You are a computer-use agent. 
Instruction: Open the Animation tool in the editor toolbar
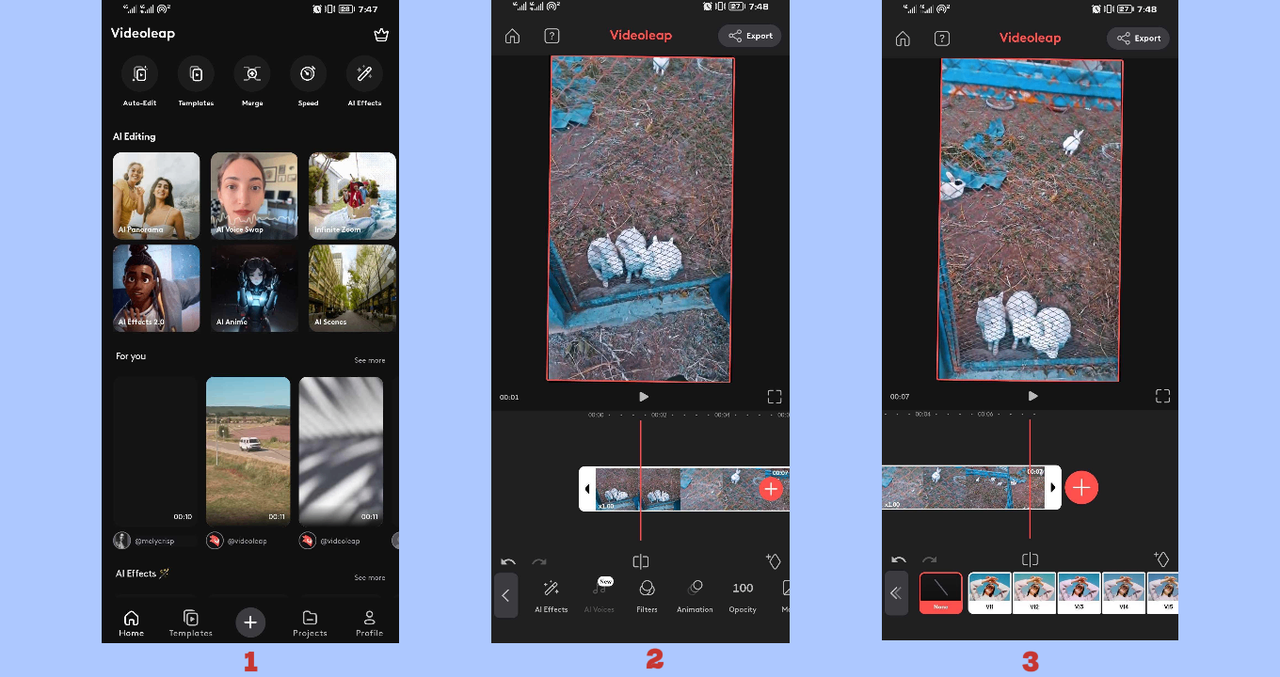[695, 596]
